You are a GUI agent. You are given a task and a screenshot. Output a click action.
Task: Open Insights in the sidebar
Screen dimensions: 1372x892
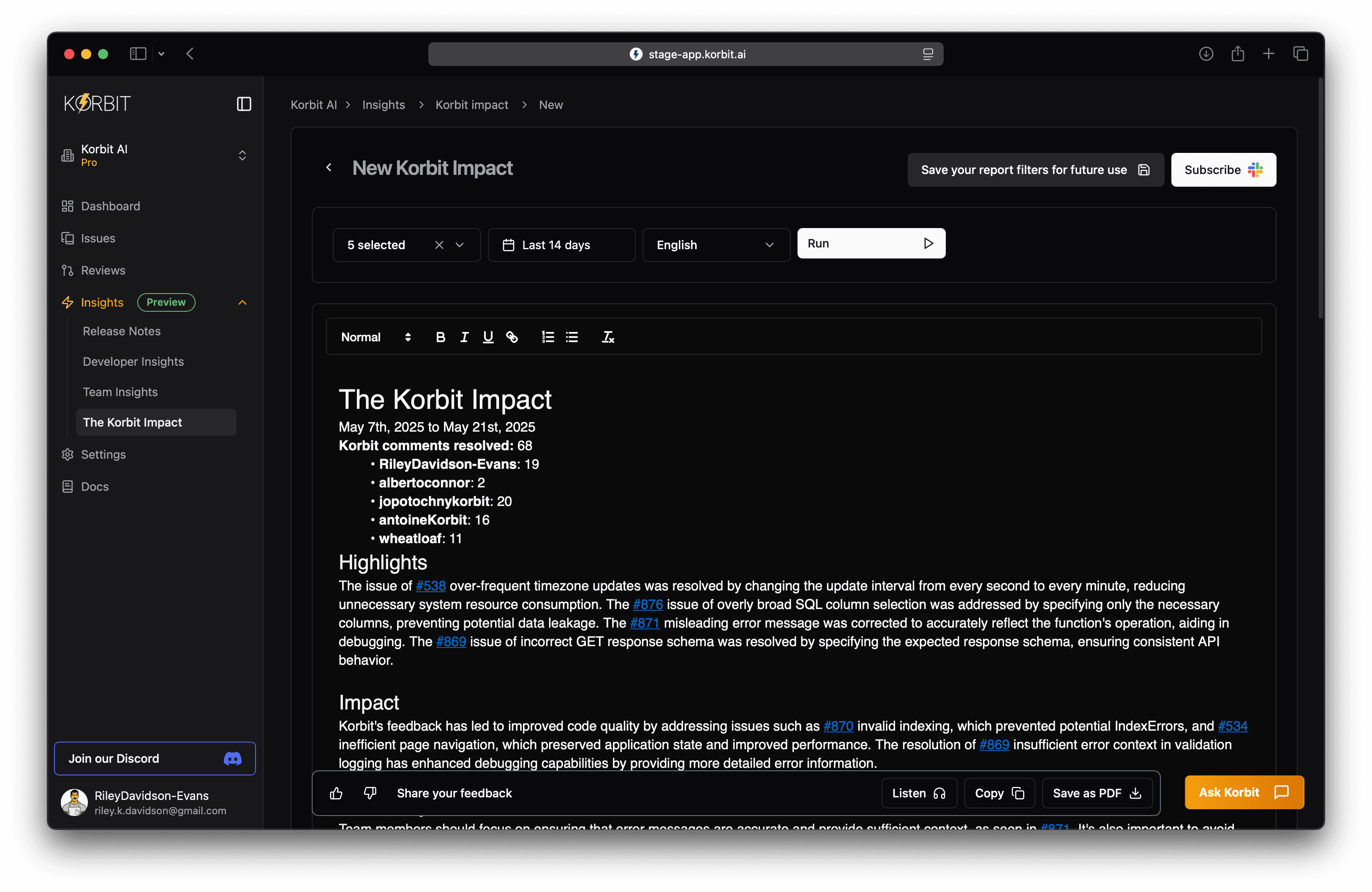pos(102,302)
